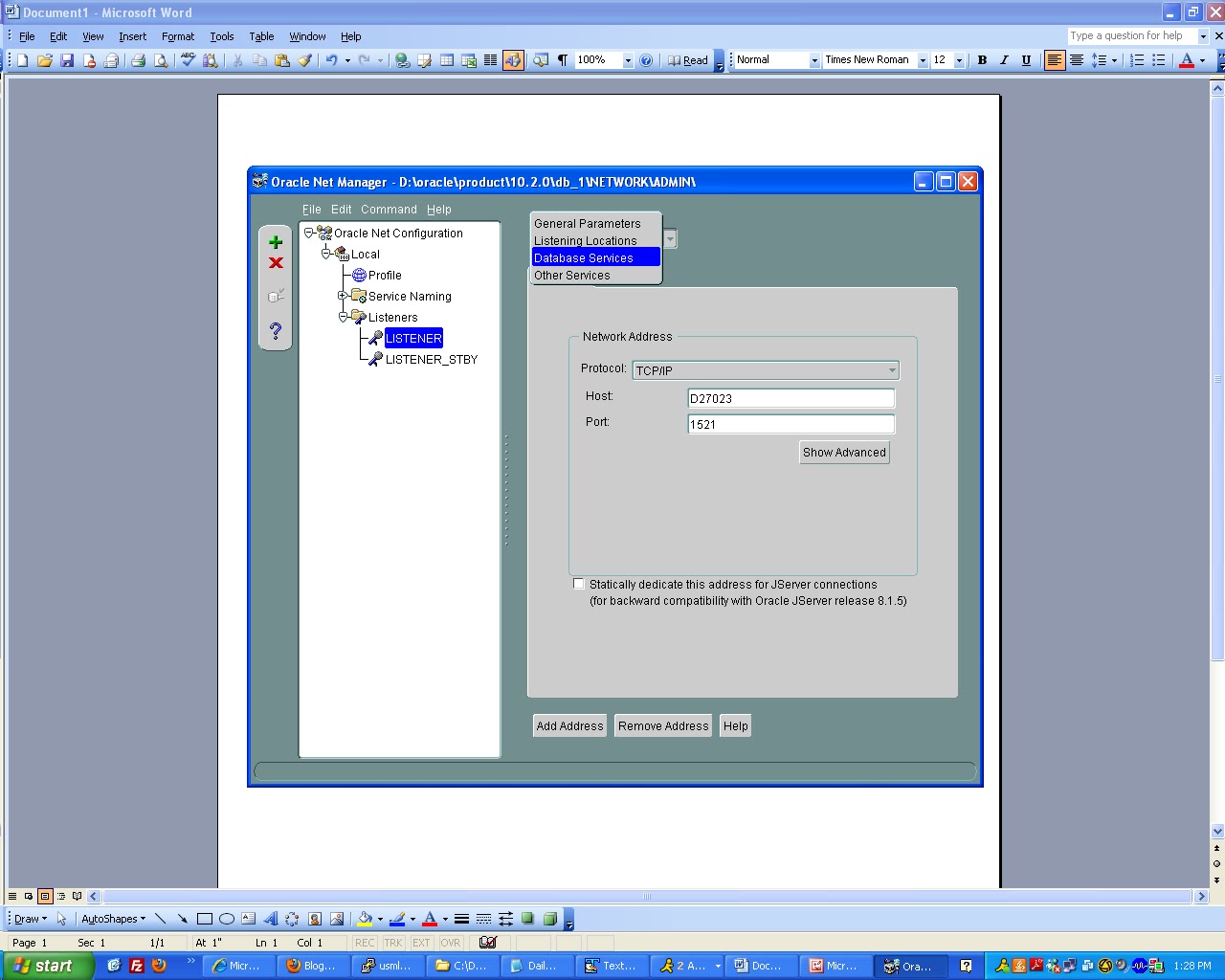
Task: Run Spelling and Grammar check icon
Action: click(x=188, y=60)
